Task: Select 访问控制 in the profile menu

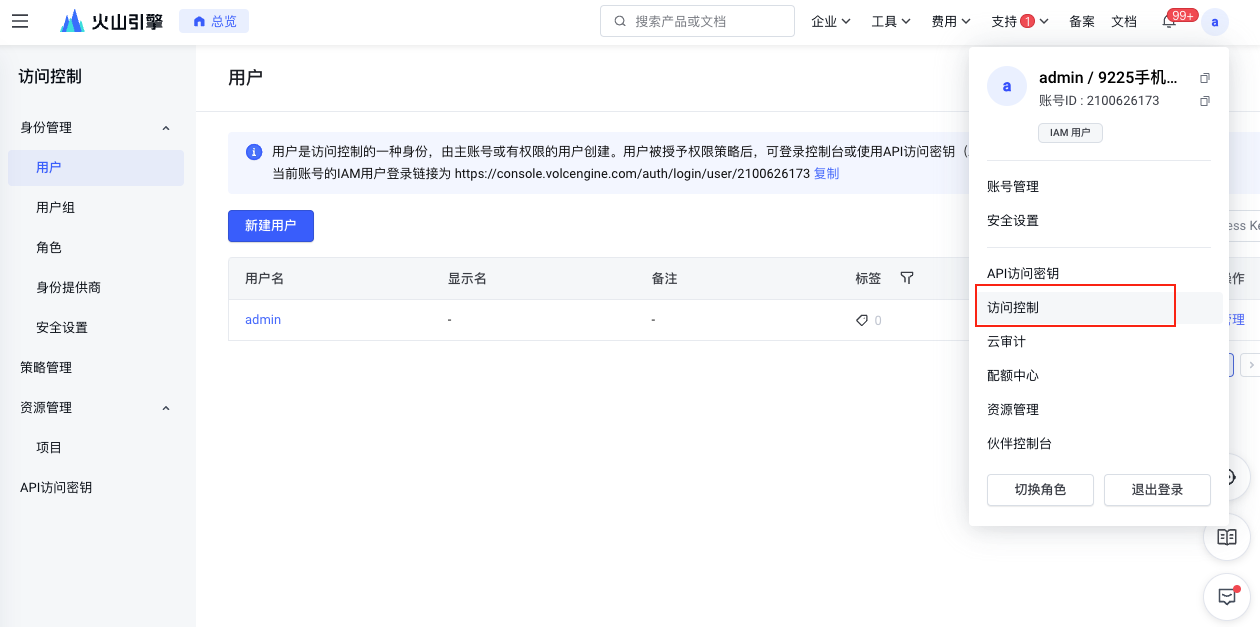Action: (x=1013, y=307)
